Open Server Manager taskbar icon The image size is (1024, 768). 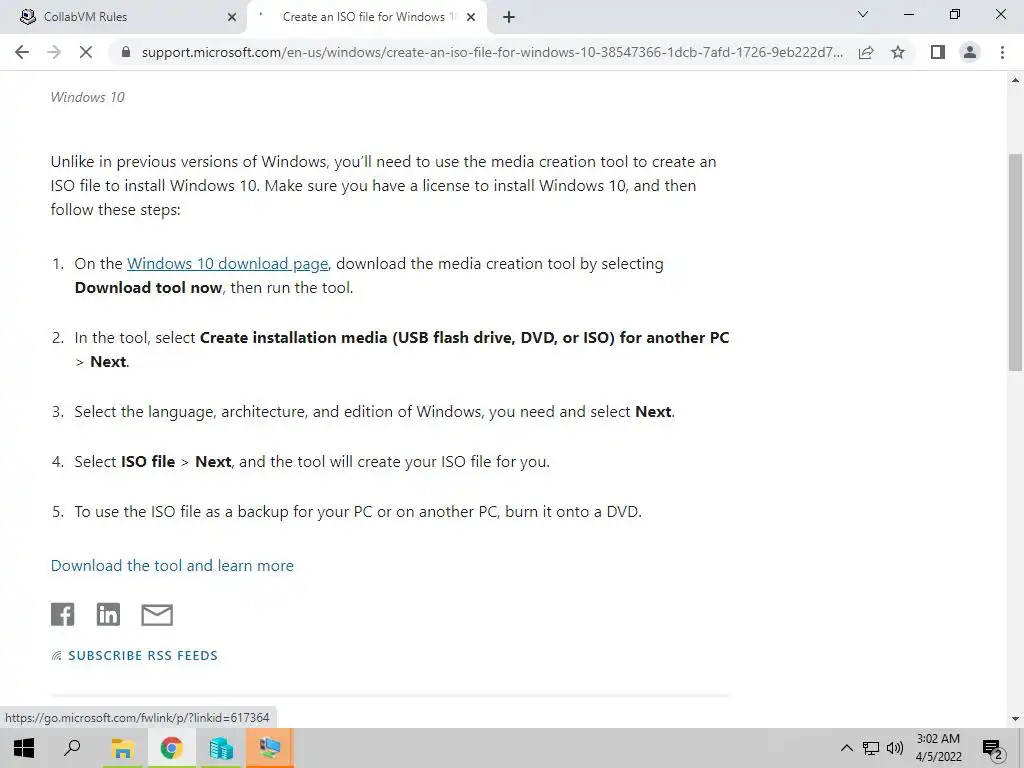click(221, 748)
